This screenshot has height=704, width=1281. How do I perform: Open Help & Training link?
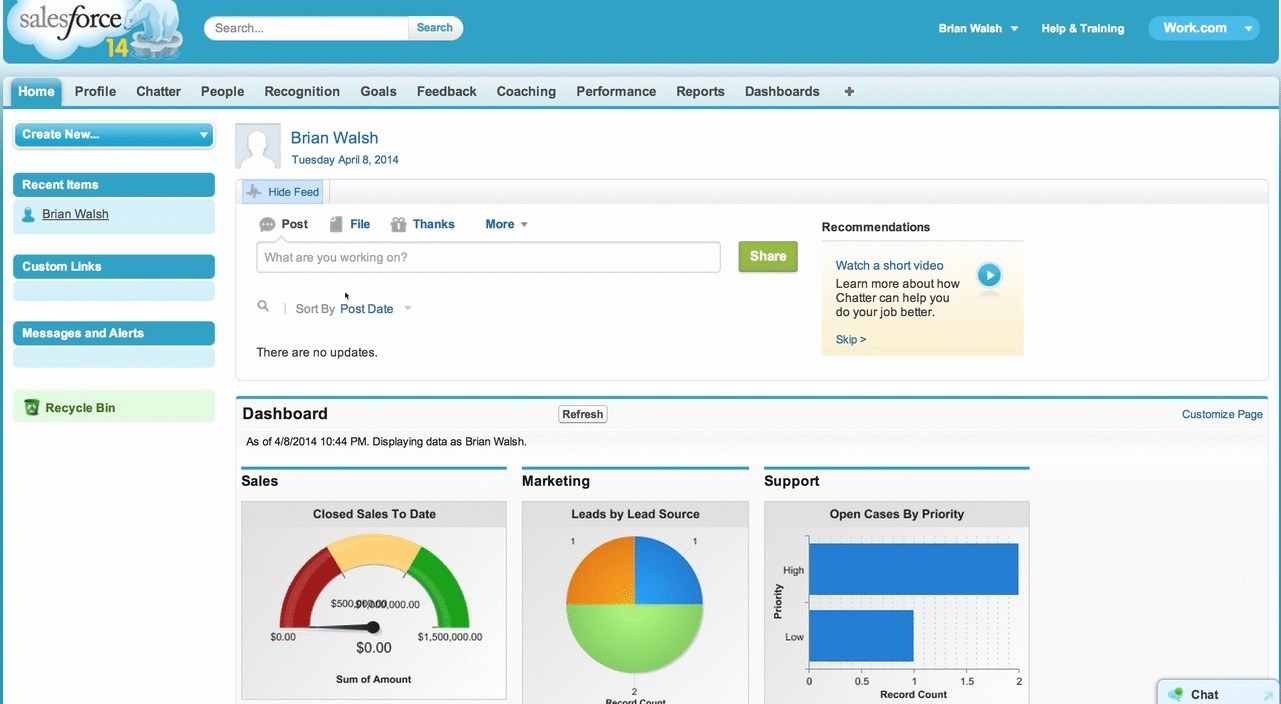(x=1082, y=28)
